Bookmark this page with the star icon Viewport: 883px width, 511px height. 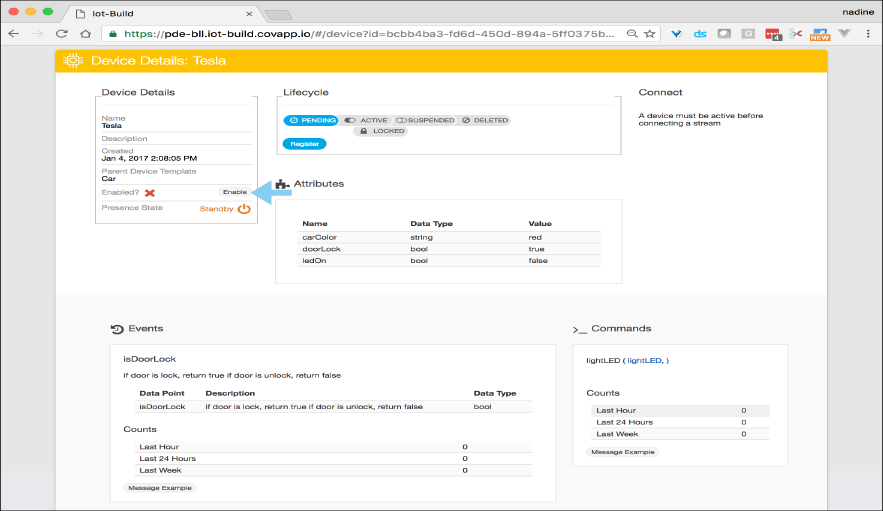tap(650, 33)
